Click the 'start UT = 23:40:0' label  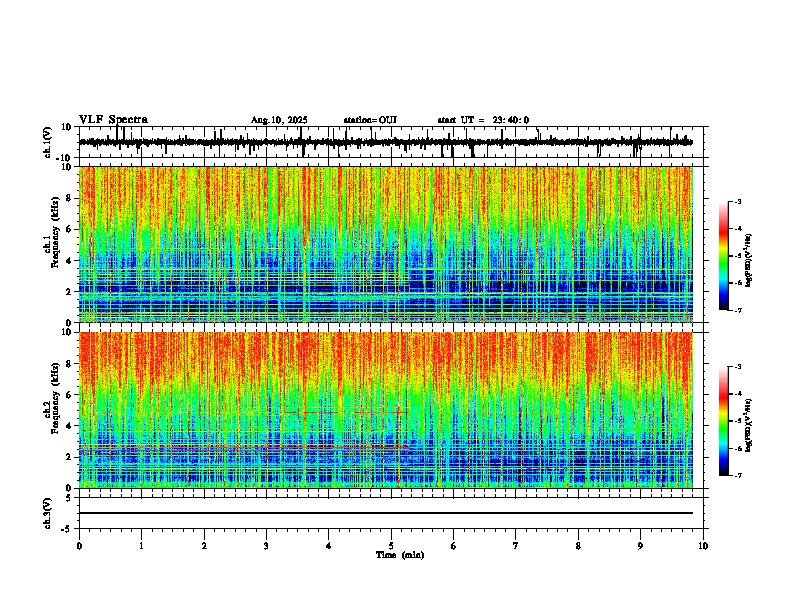click(x=483, y=120)
